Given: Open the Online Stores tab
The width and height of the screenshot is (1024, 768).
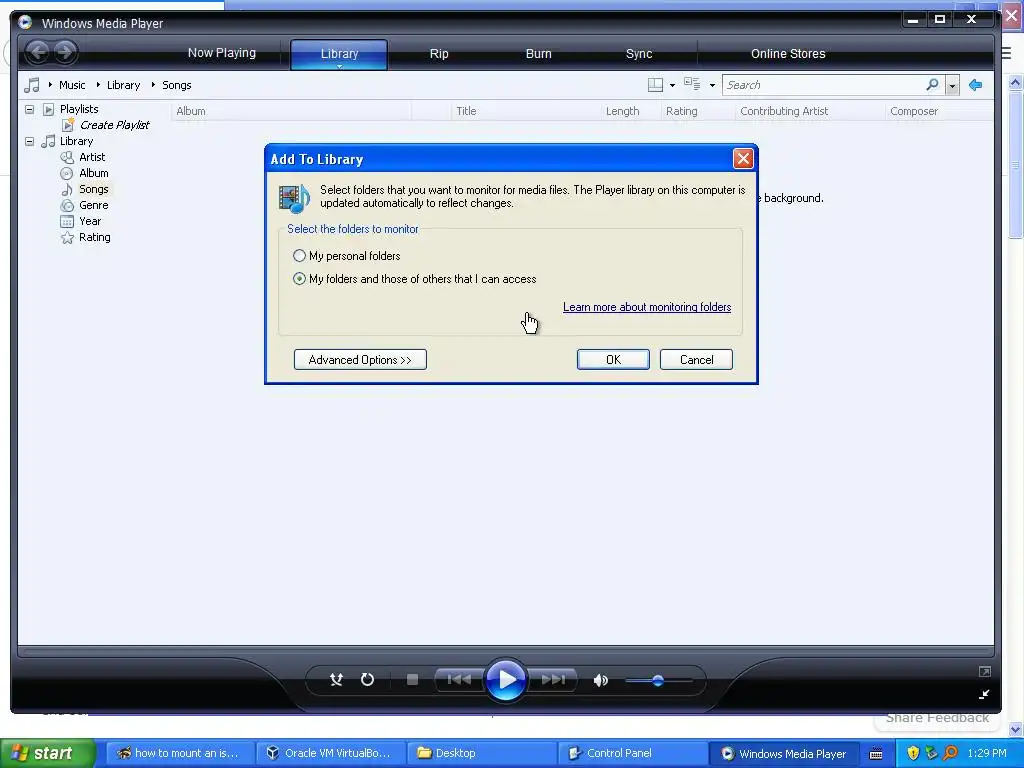Looking at the screenshot, I should 788,54.
